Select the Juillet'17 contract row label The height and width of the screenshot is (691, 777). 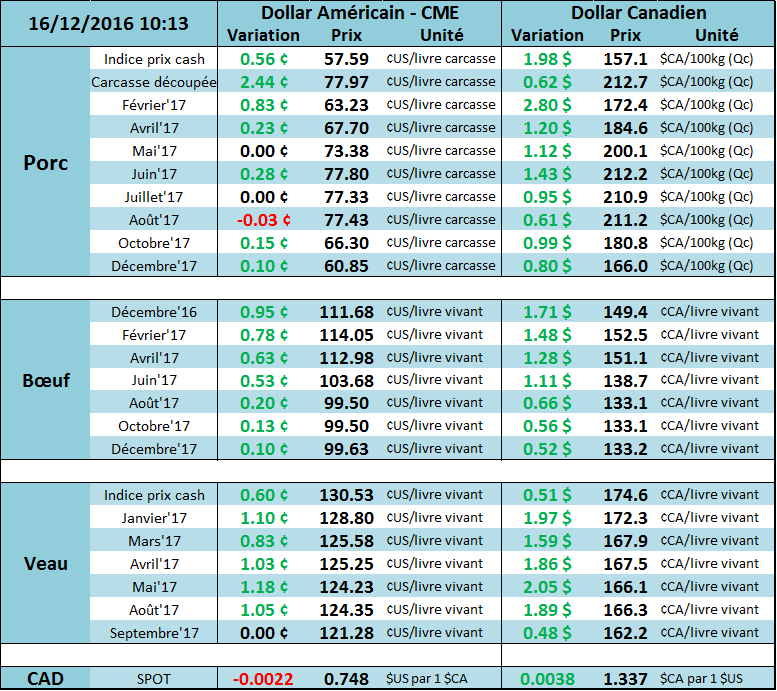coord(154,197)
